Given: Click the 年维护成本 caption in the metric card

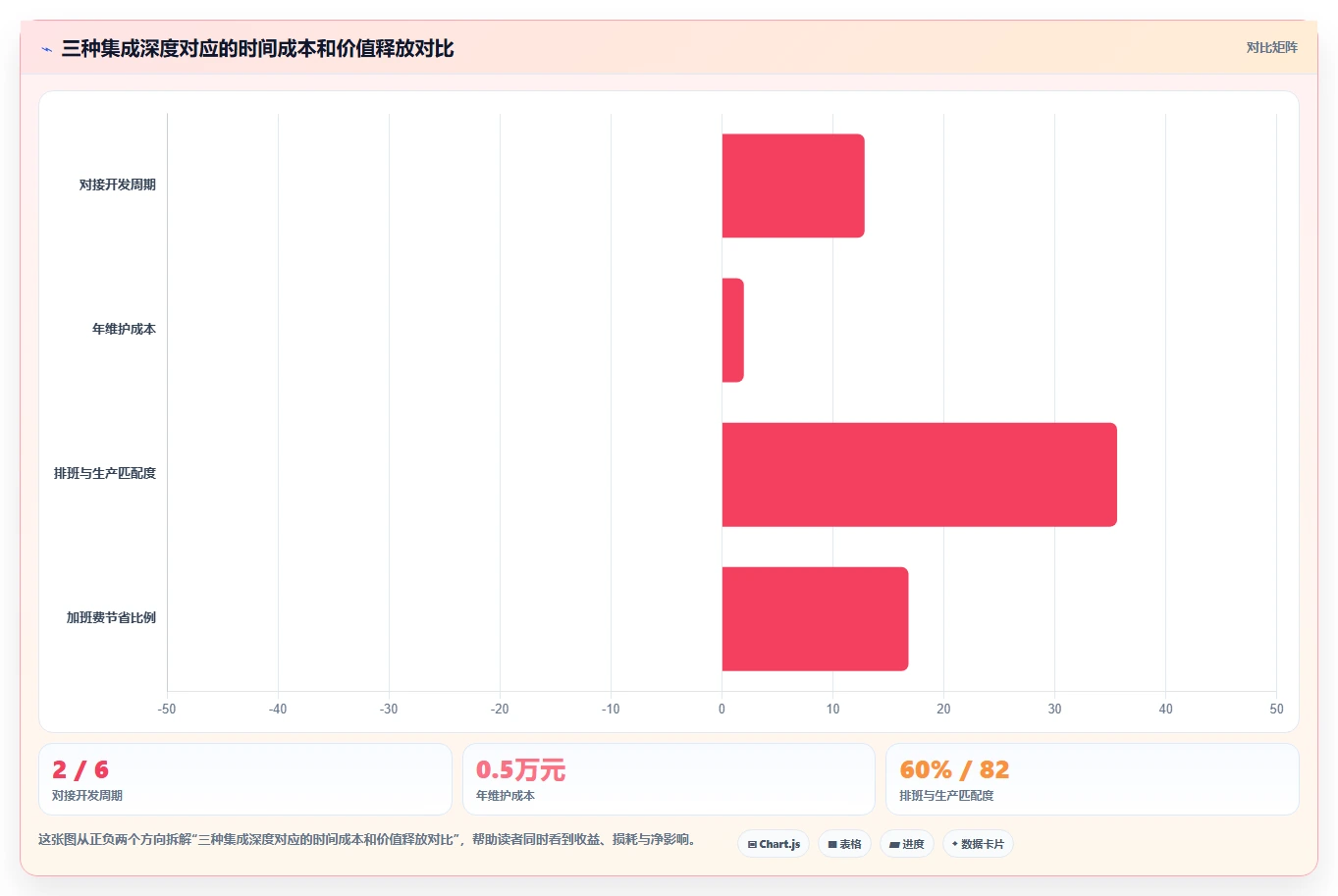Looking at the screenshot, I should pos(506,796).
